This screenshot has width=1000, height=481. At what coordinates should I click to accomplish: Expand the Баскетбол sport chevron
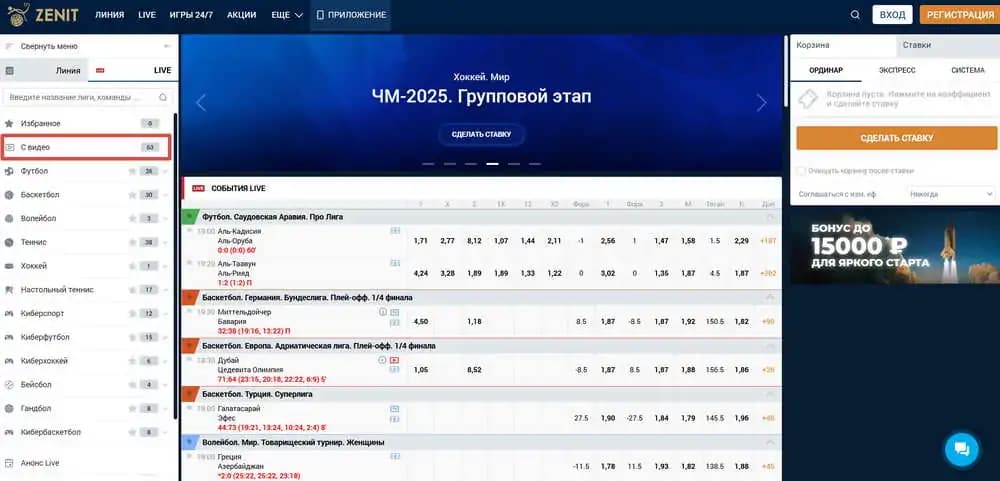tap(166, 195)
